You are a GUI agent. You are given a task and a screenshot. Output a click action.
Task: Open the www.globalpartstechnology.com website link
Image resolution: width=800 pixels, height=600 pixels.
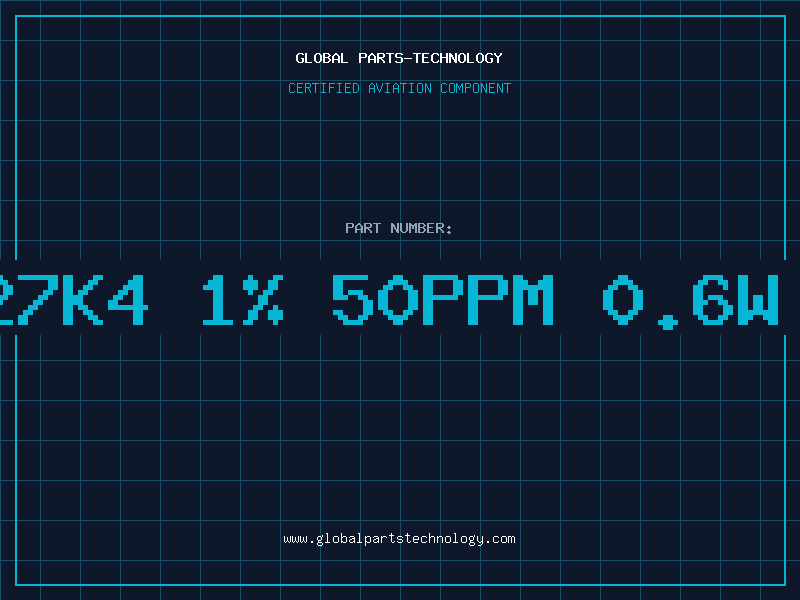pos(399,539)
